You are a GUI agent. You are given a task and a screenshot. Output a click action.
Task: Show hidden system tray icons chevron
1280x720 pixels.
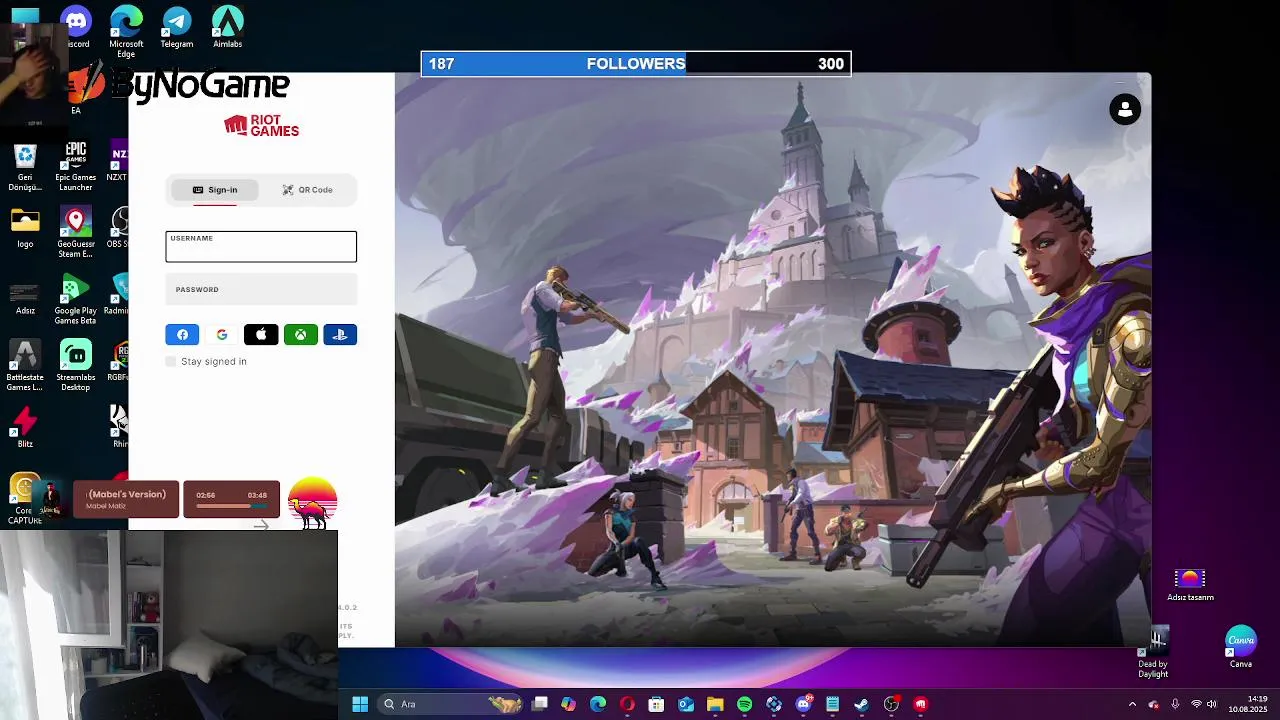tap(1132, 704)
